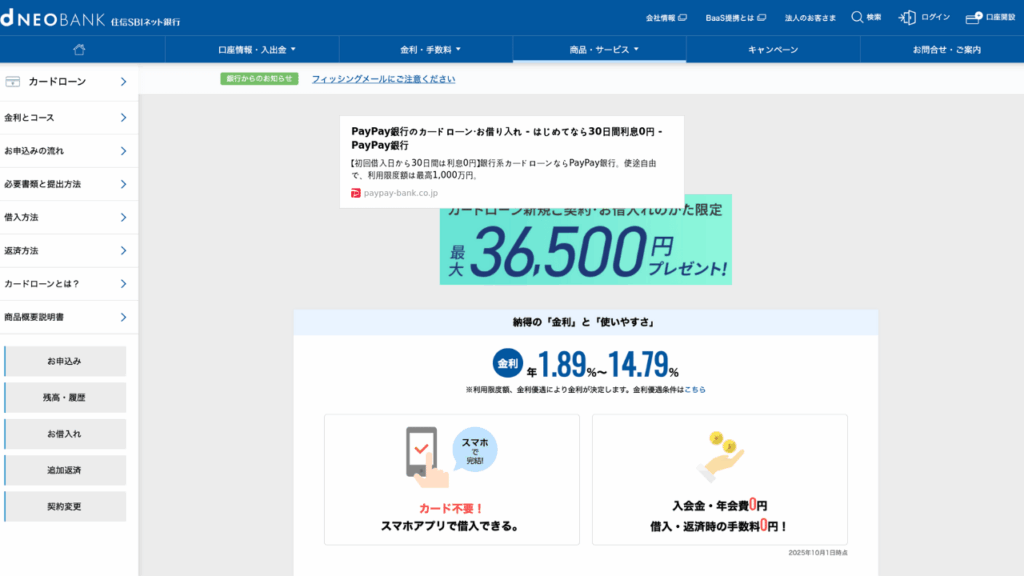
Task: Select the カードローン sidebar card icon
Action: click(14, 81)
